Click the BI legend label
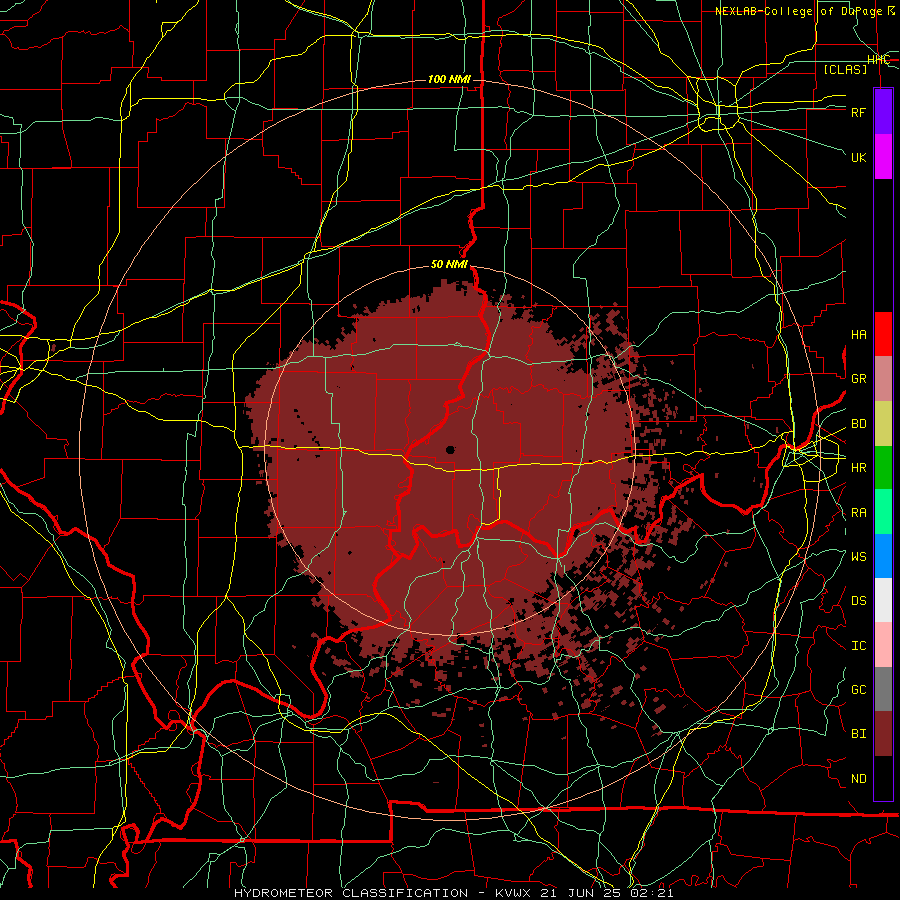Screen dimensions: 900x900 point(858,734)
